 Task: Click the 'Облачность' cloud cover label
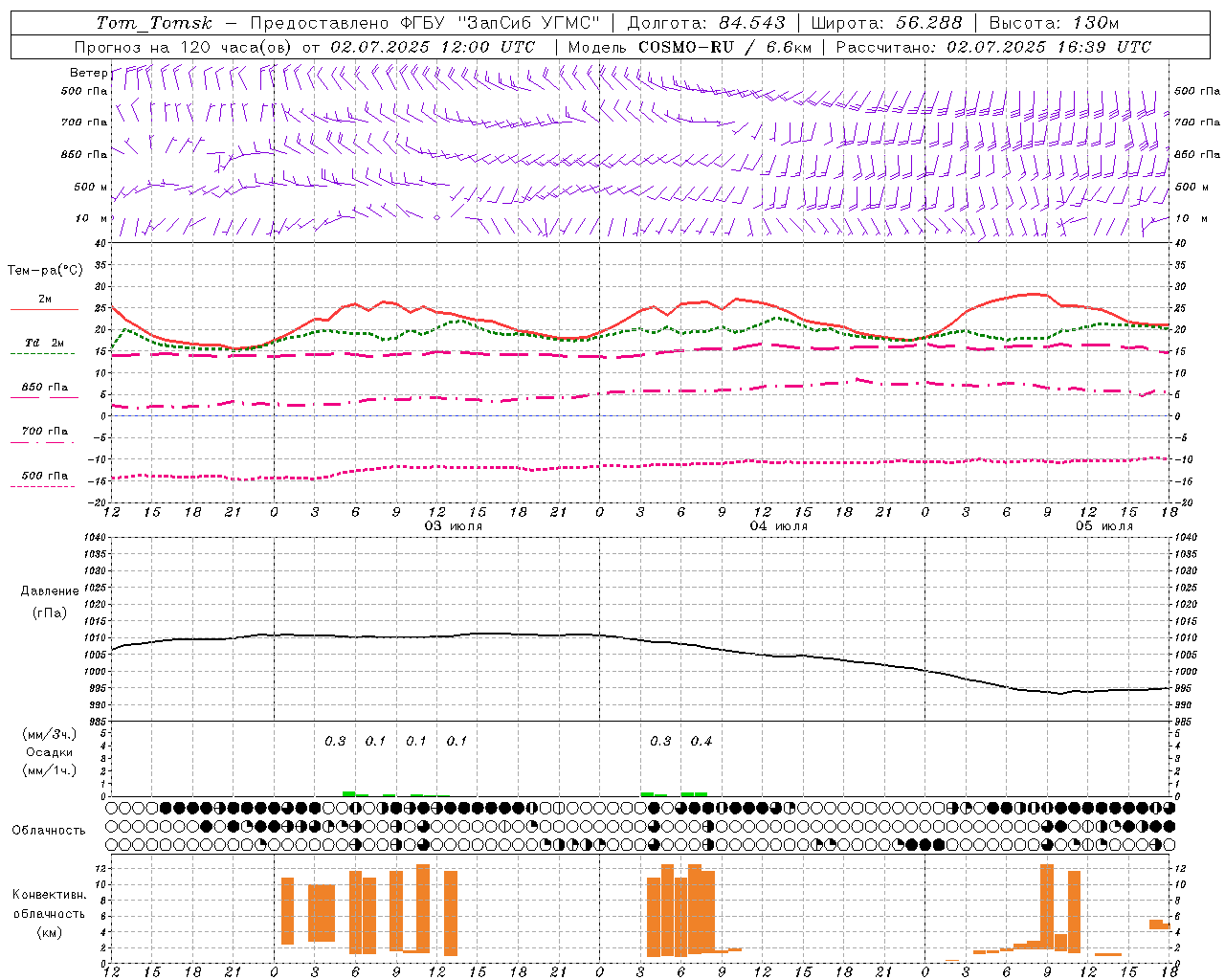tap(49, 830)
